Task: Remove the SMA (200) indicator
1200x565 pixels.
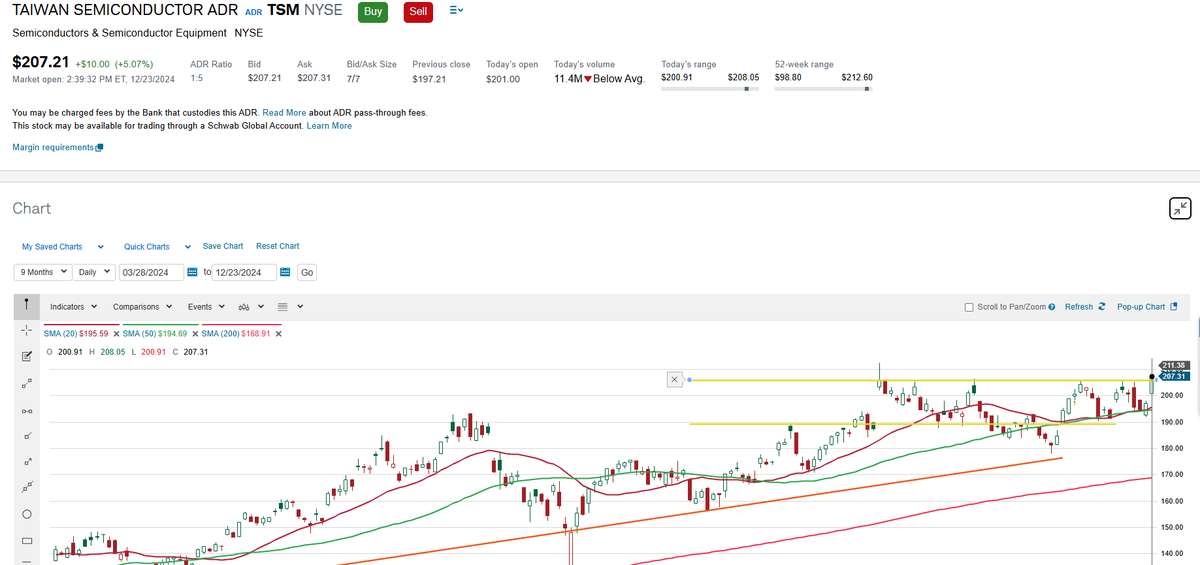Action: (278, 334)
